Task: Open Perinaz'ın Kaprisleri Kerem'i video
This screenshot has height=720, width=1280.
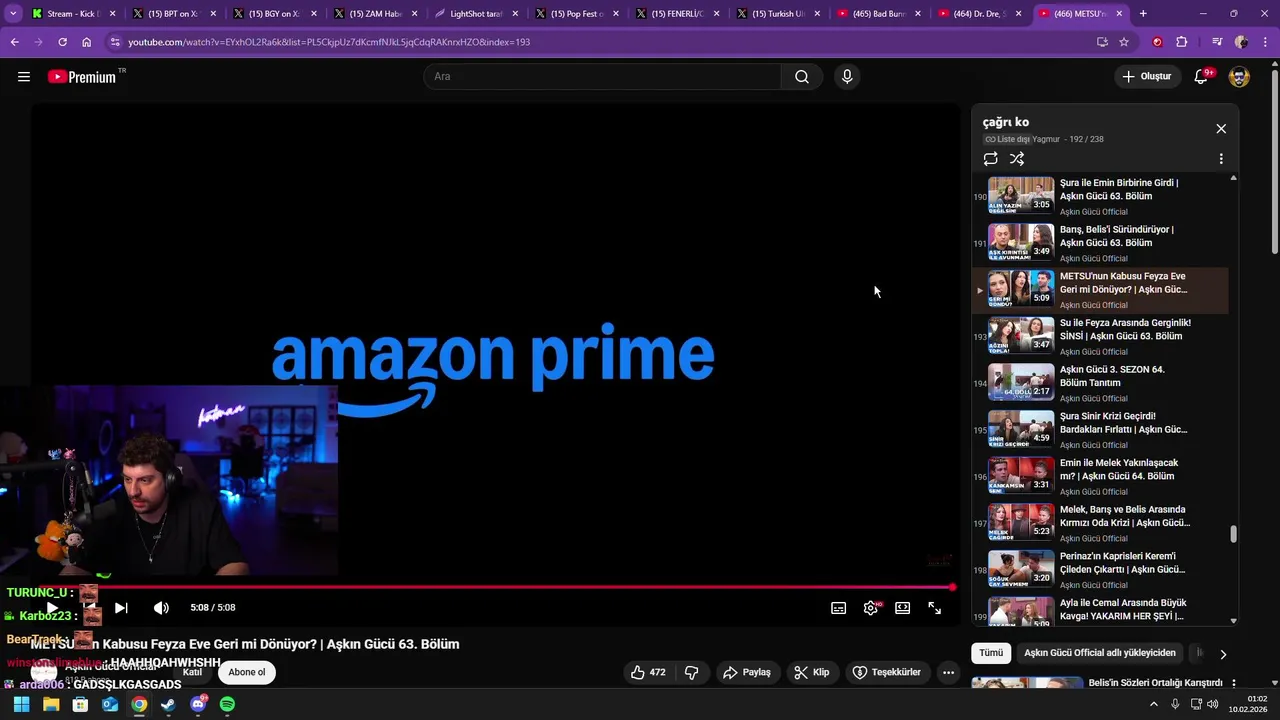Action: pos(1100,571)
